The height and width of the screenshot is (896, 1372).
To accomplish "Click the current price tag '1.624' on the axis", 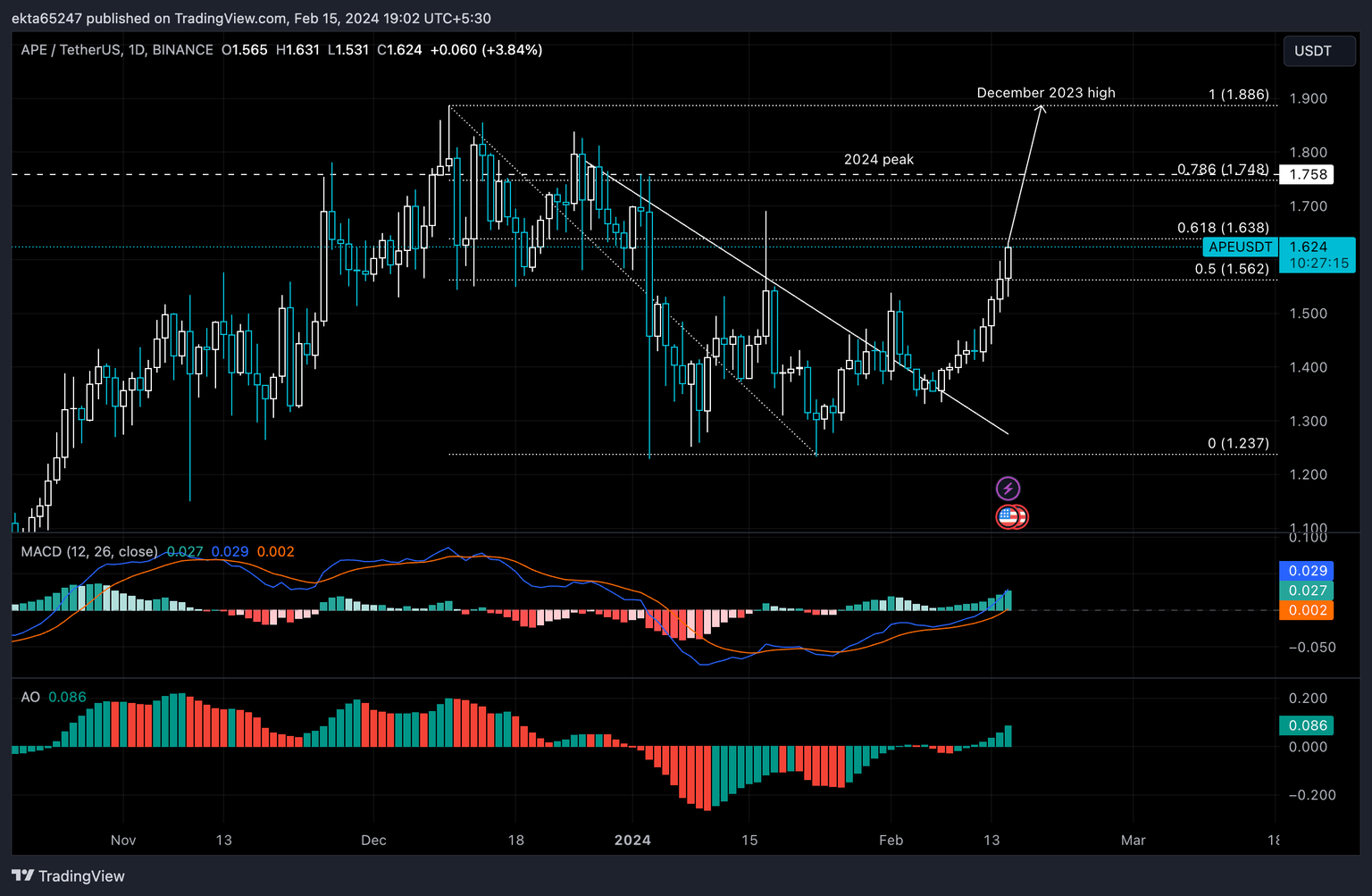I will (x=1309, y=247).
